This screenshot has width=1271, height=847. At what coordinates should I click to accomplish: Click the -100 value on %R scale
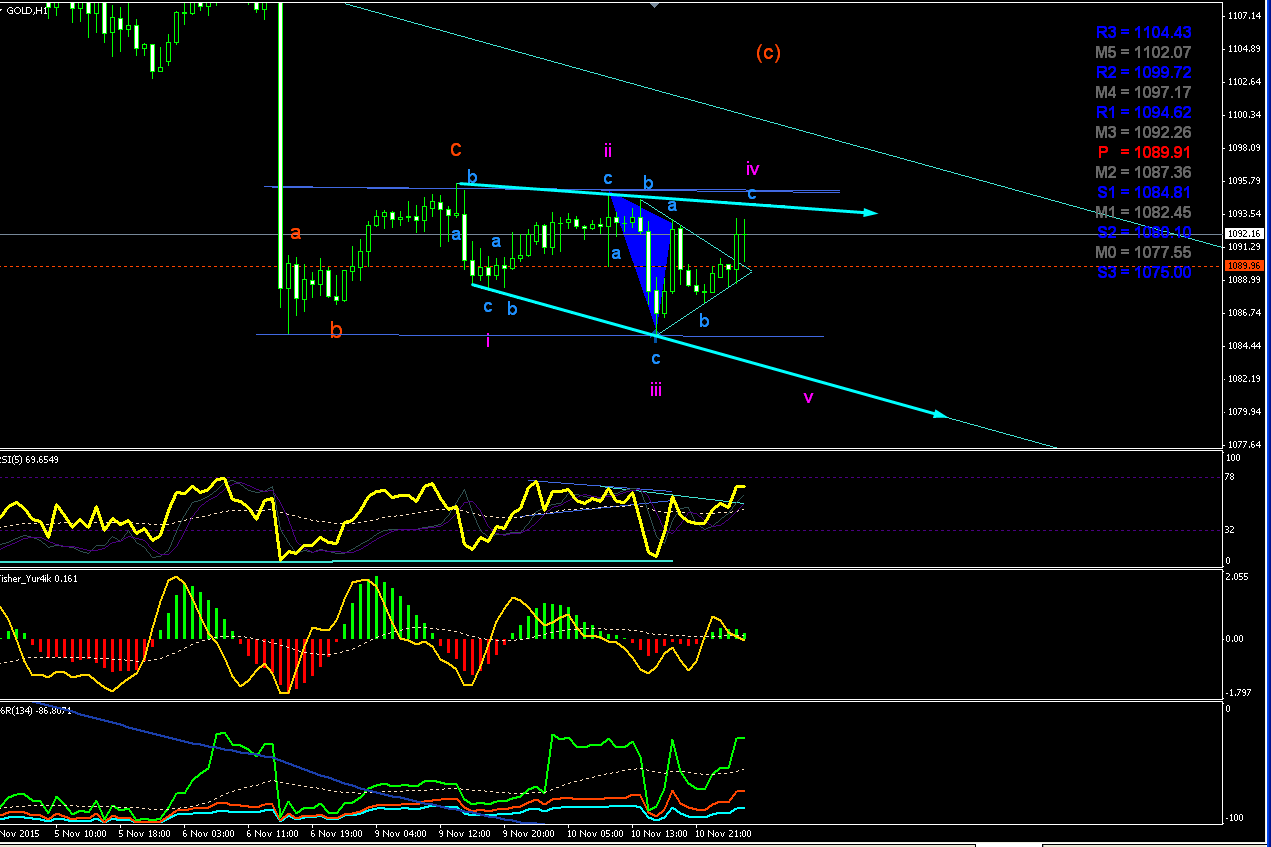(x=1234, y=818)
